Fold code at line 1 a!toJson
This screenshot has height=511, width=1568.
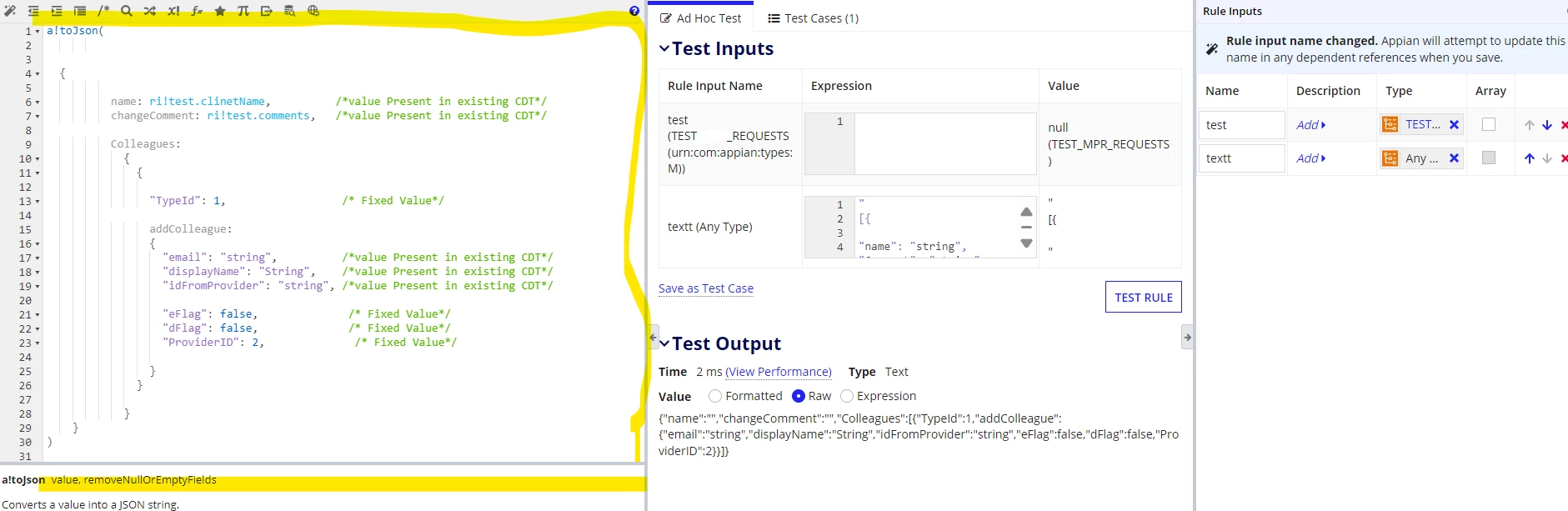click(x=38, y=32)
